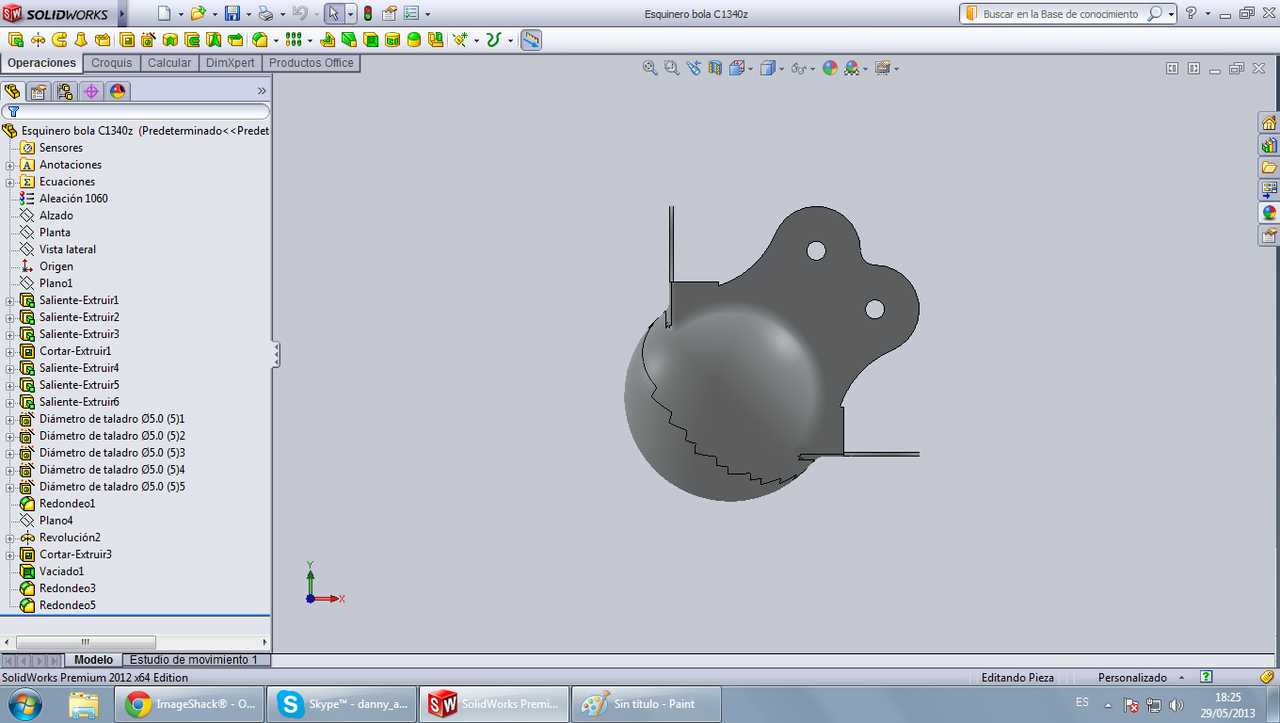Expand the Cortar-Extruir1 feature node
Screen dimensions: 1280x723
[10, 351]
